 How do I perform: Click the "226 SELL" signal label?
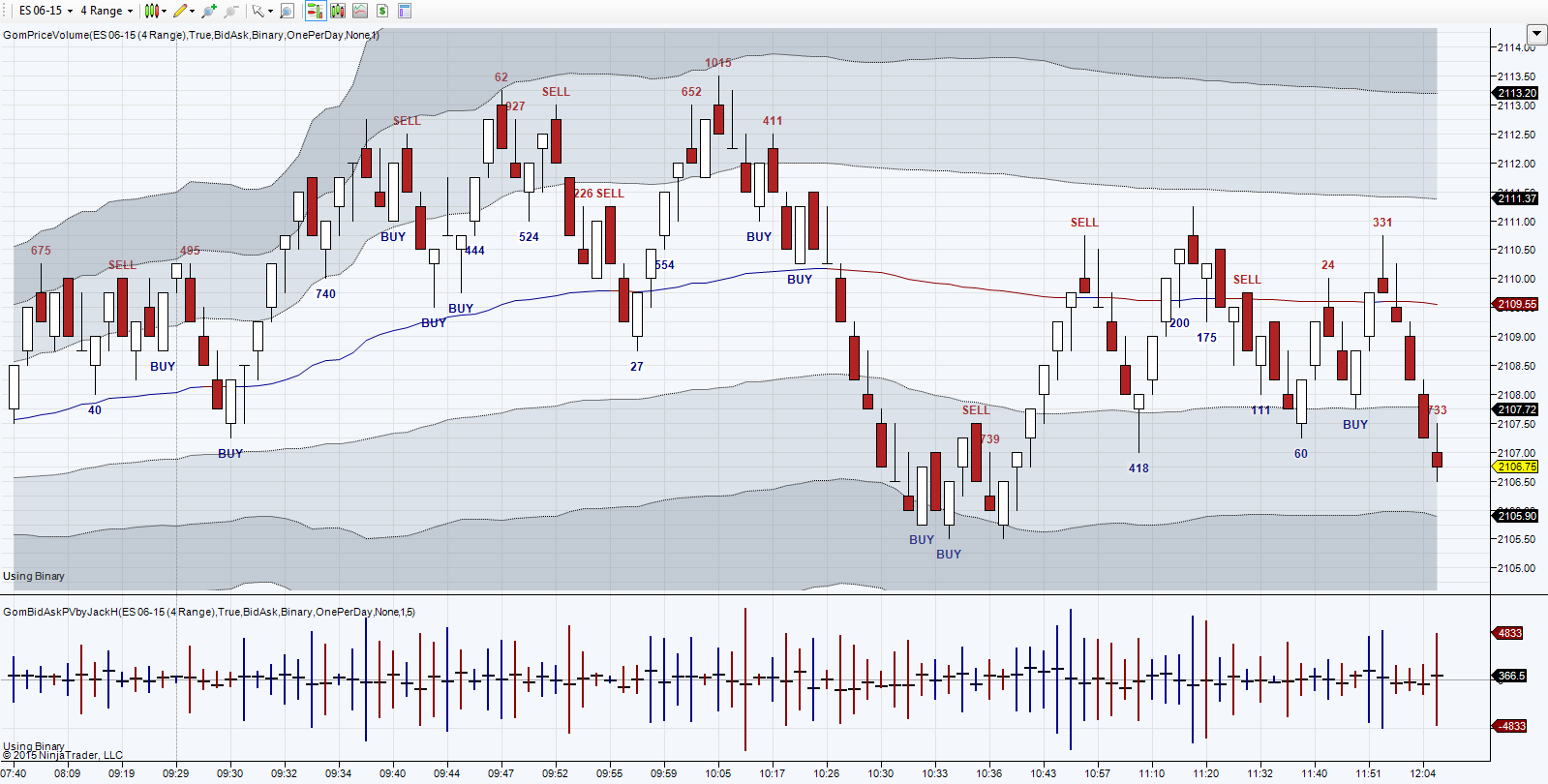tap(599, 194)
